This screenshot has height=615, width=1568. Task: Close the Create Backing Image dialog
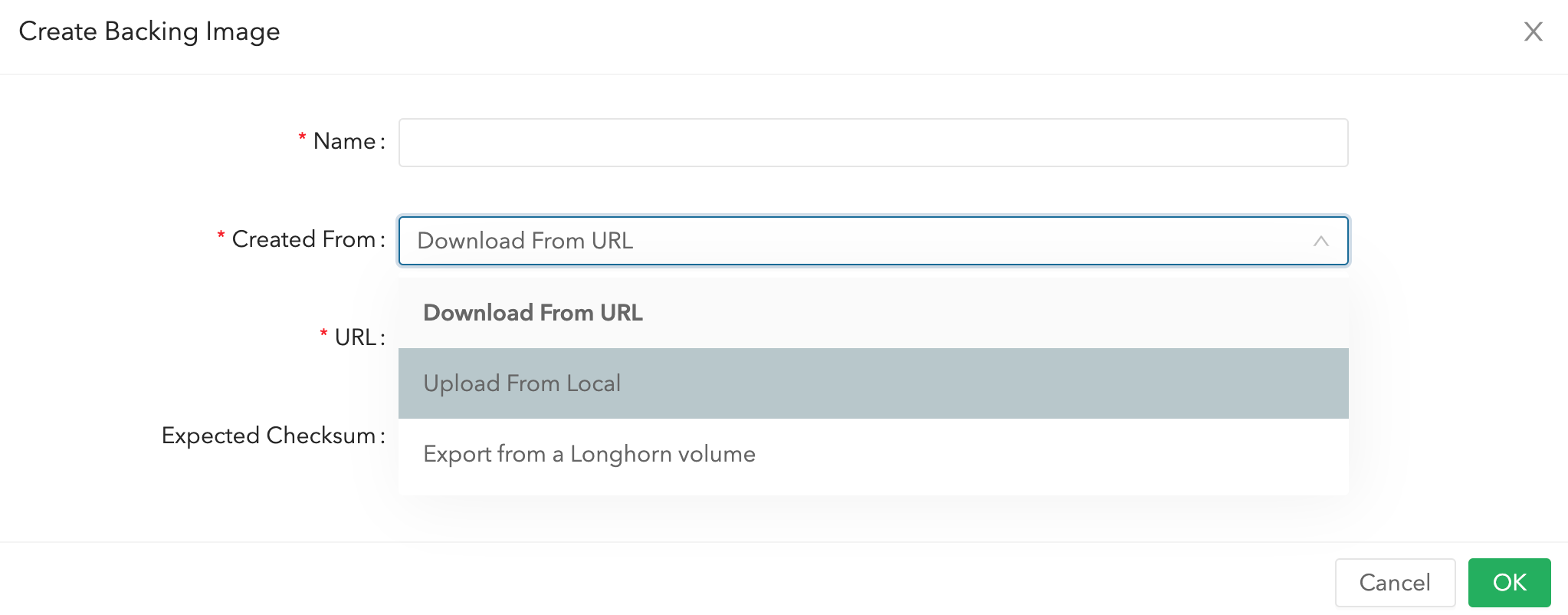(x=1533, y=31)
